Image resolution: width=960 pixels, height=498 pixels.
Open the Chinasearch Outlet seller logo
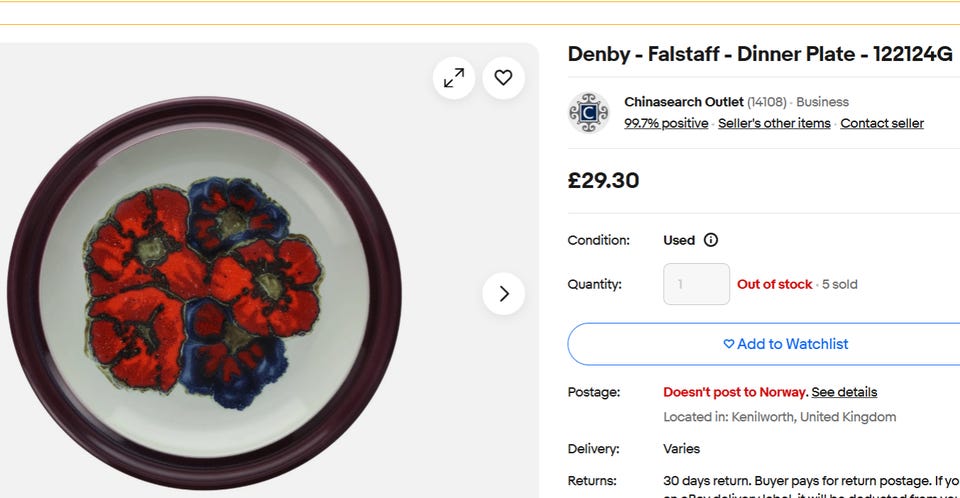coord(589,113)
